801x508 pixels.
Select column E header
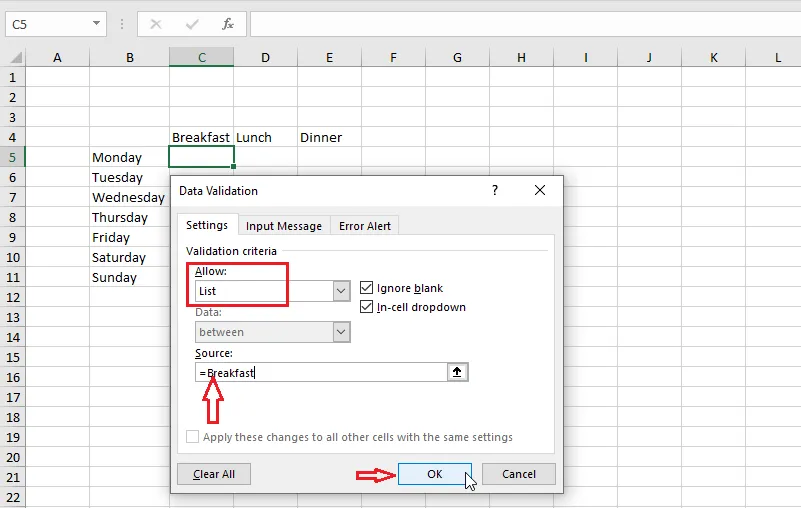[x=329, y=57]
